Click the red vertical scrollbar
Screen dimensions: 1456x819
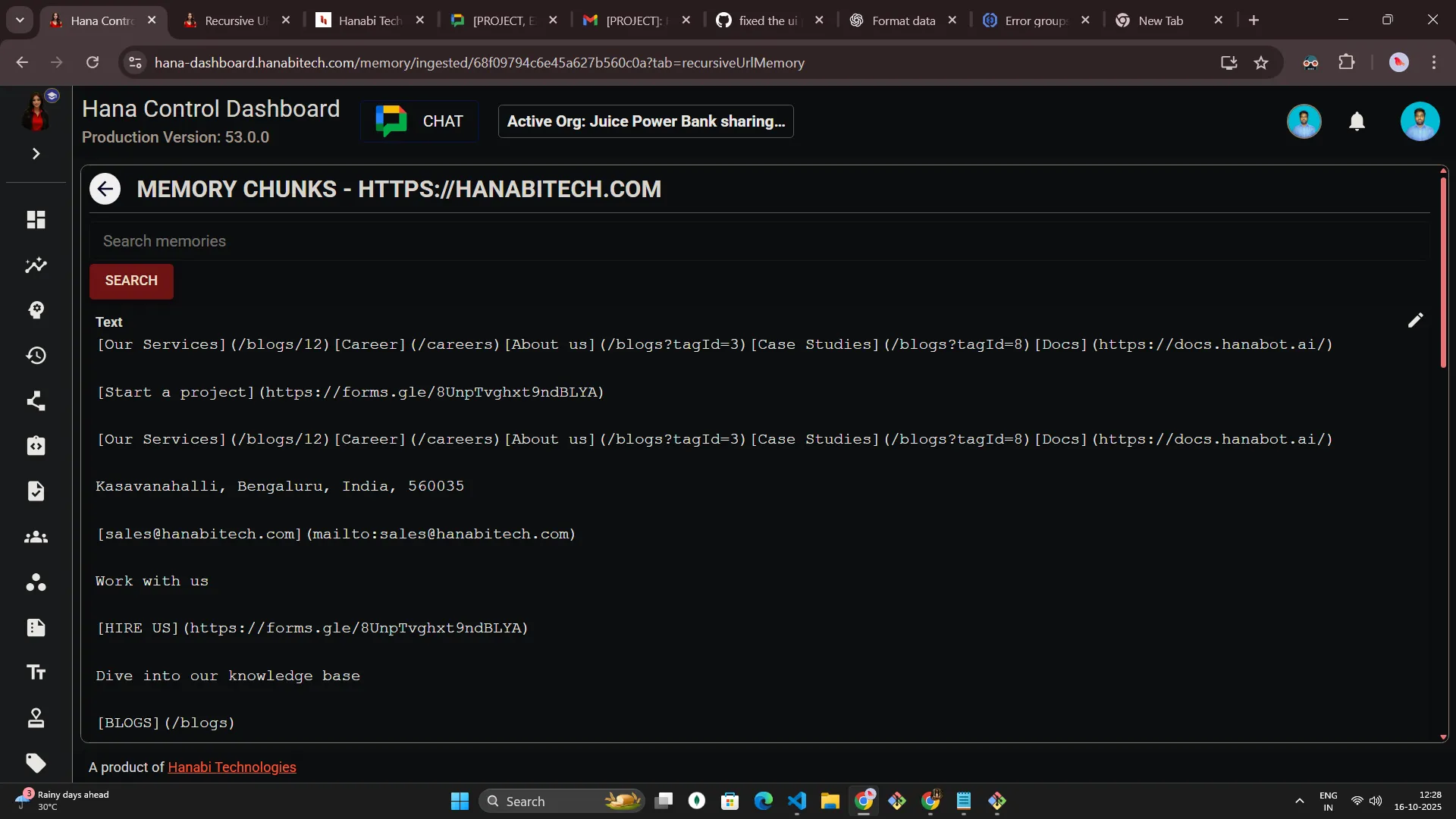click(x=1443, y=273)
